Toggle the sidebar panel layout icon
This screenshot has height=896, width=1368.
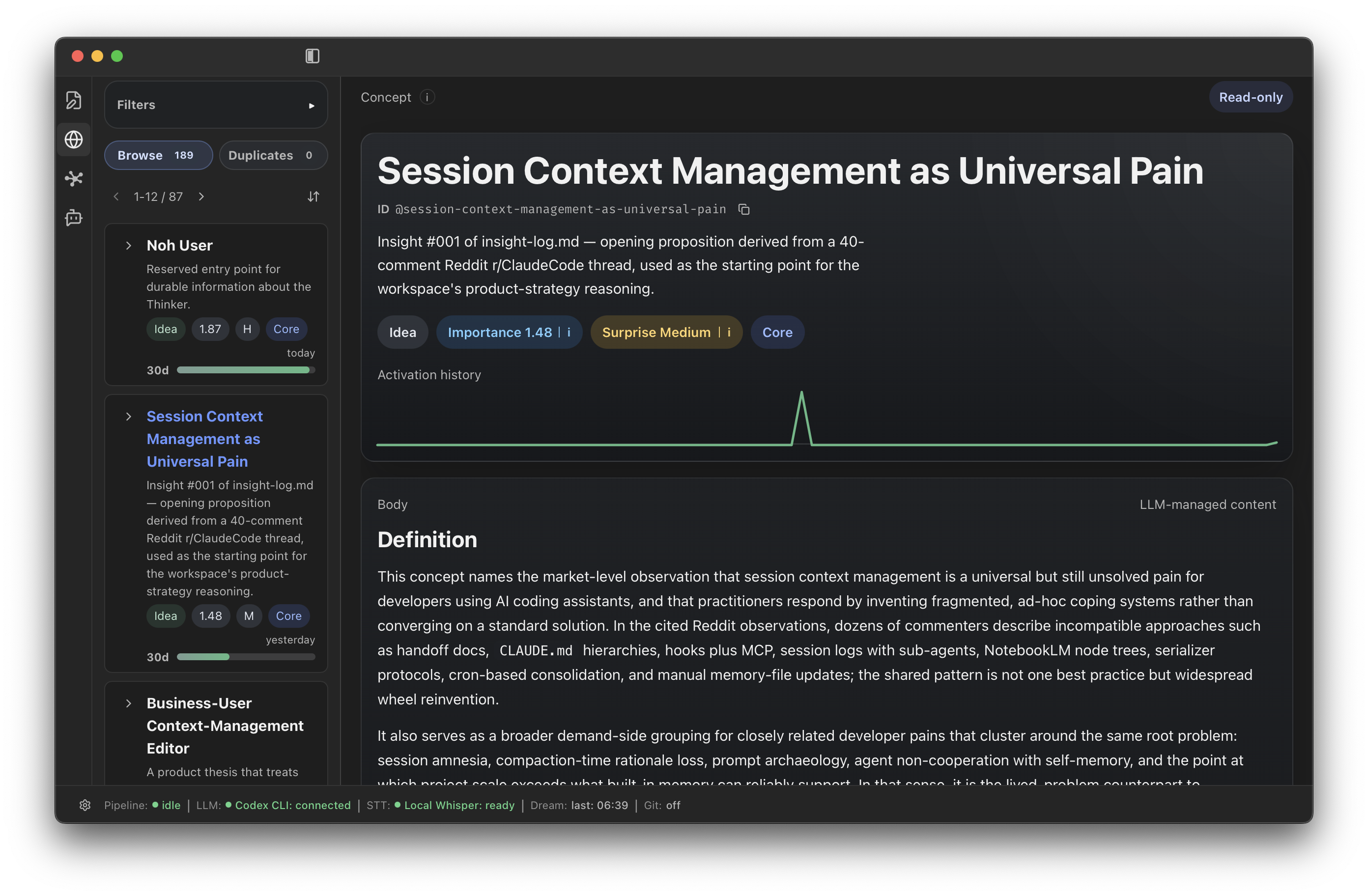point(312,56)
